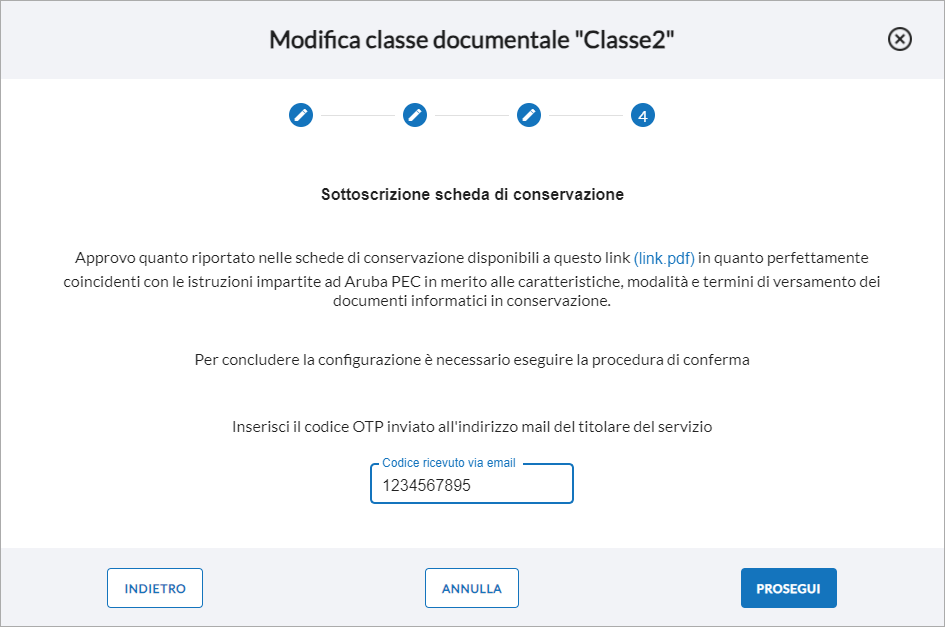Open the second step pencil icon
Viewport: 945px width, 627px height.
point(415,115)
